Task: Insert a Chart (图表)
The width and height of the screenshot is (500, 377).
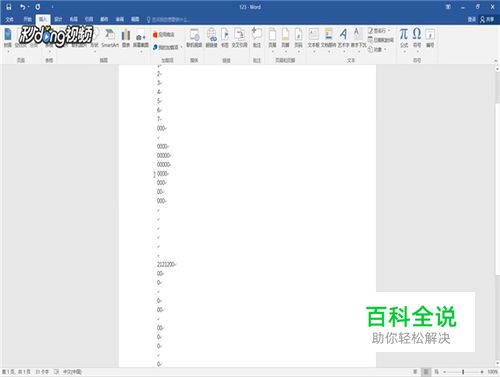Action: pos(126,38)
